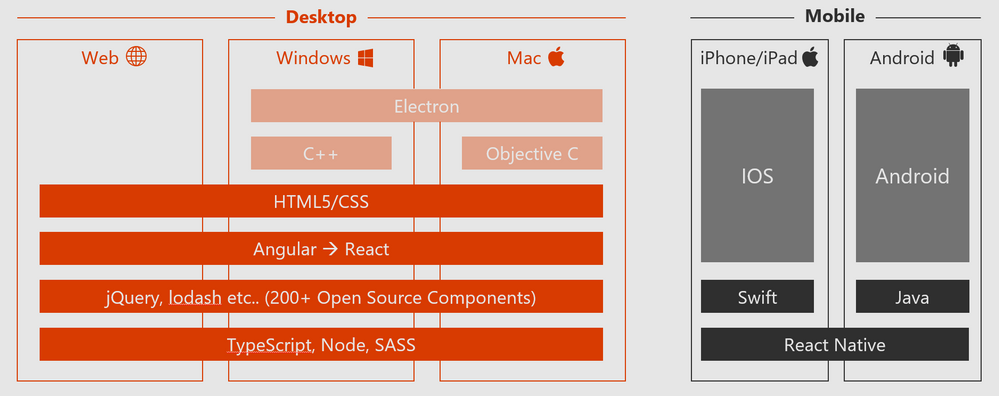Select the C++ block
Viewport: 999px width, 396px height.
[x=321, y=153]
